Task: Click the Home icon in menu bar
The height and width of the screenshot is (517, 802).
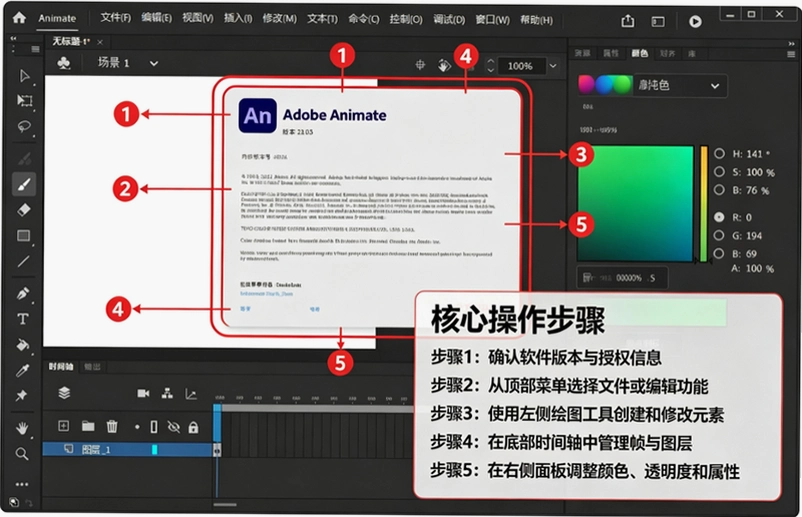Action: pos(19,18)
